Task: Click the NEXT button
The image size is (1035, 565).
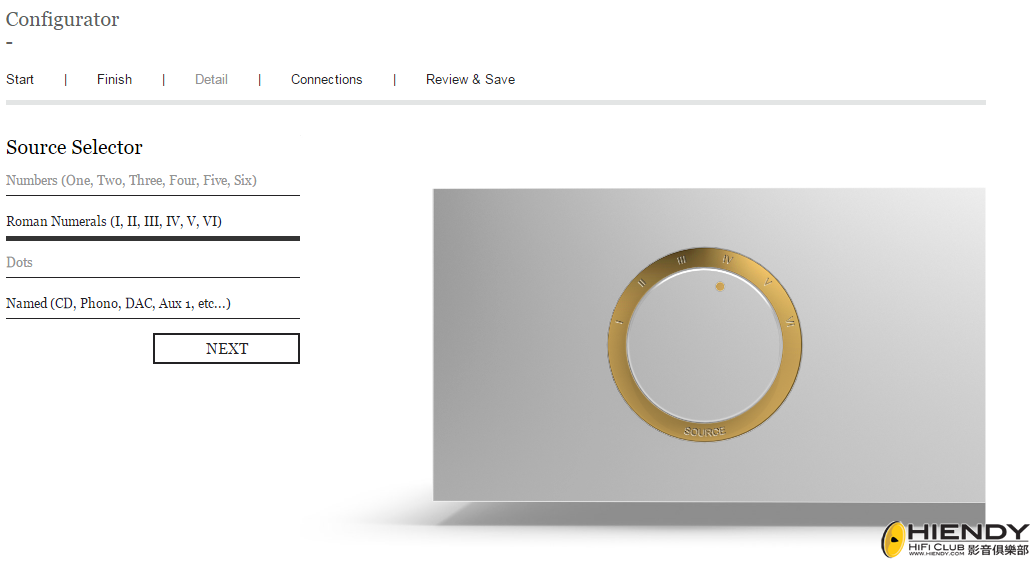Action: click(226, 349)
